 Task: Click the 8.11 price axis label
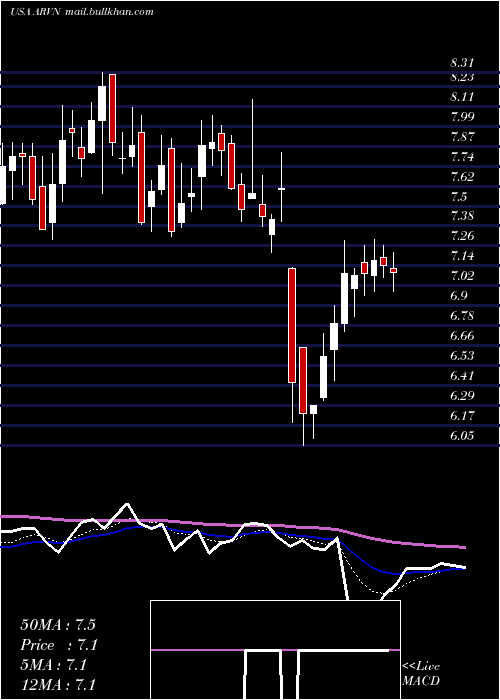click(462, 97)
